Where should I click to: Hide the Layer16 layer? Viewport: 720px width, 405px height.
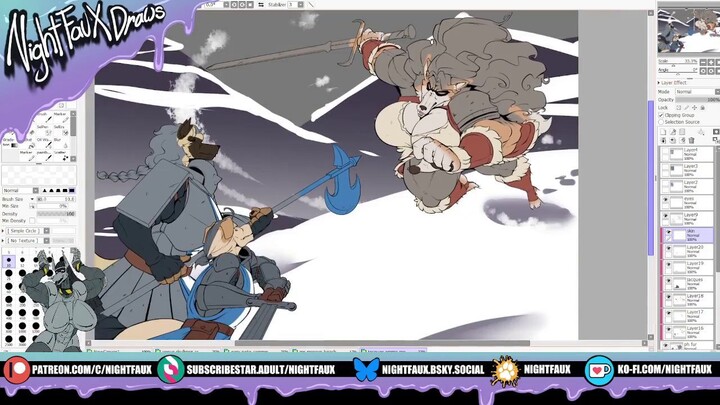click(668, 330)
